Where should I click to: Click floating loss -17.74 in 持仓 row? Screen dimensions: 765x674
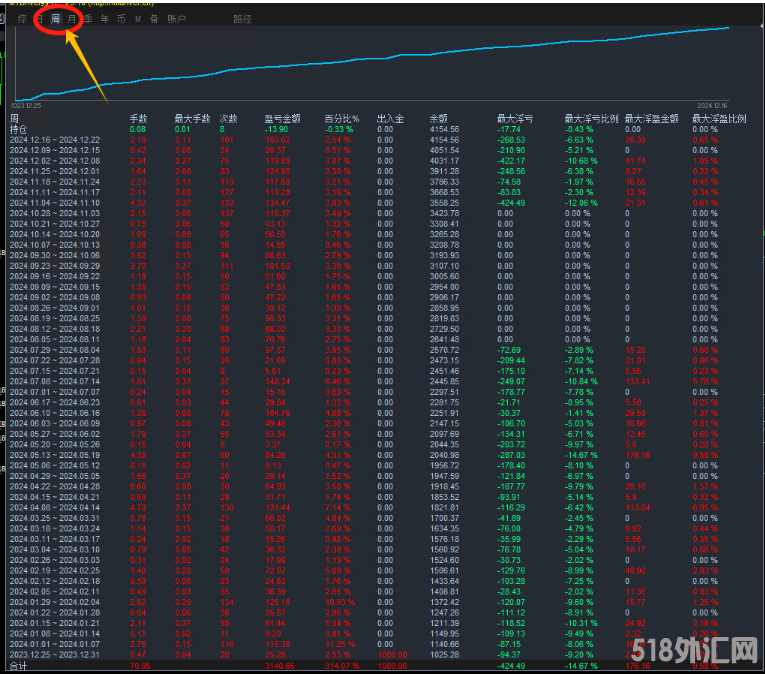[x=509, y=129]
